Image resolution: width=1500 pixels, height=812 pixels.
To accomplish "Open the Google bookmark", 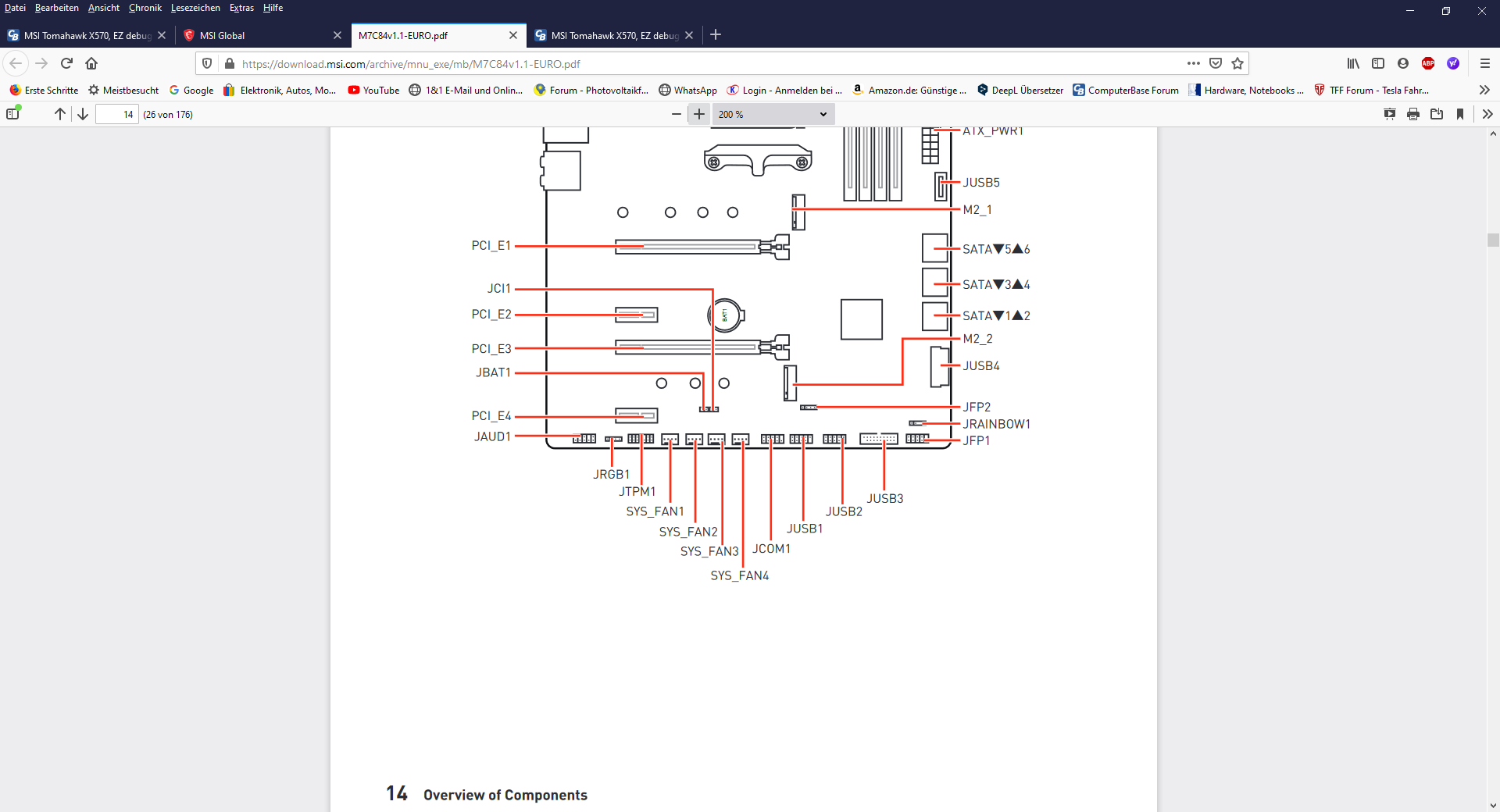I will pyautogui.click(x=191, y=90).
